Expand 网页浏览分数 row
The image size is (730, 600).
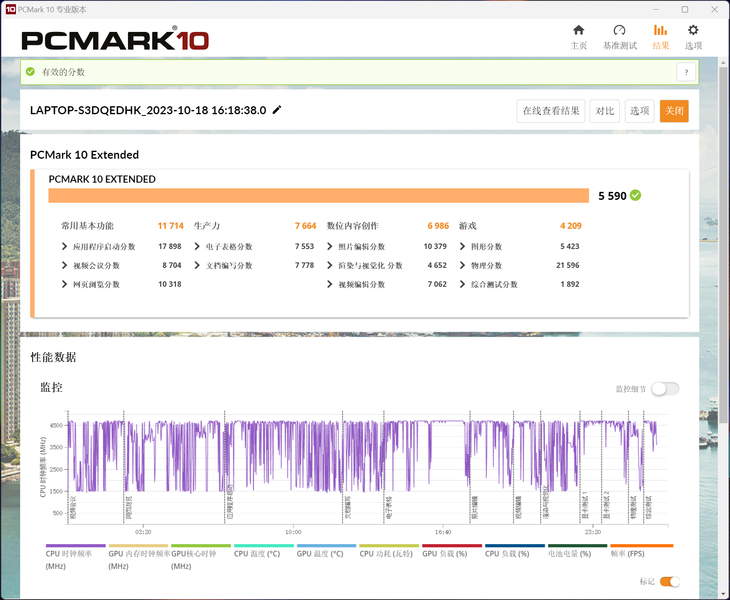pos(64,284)
